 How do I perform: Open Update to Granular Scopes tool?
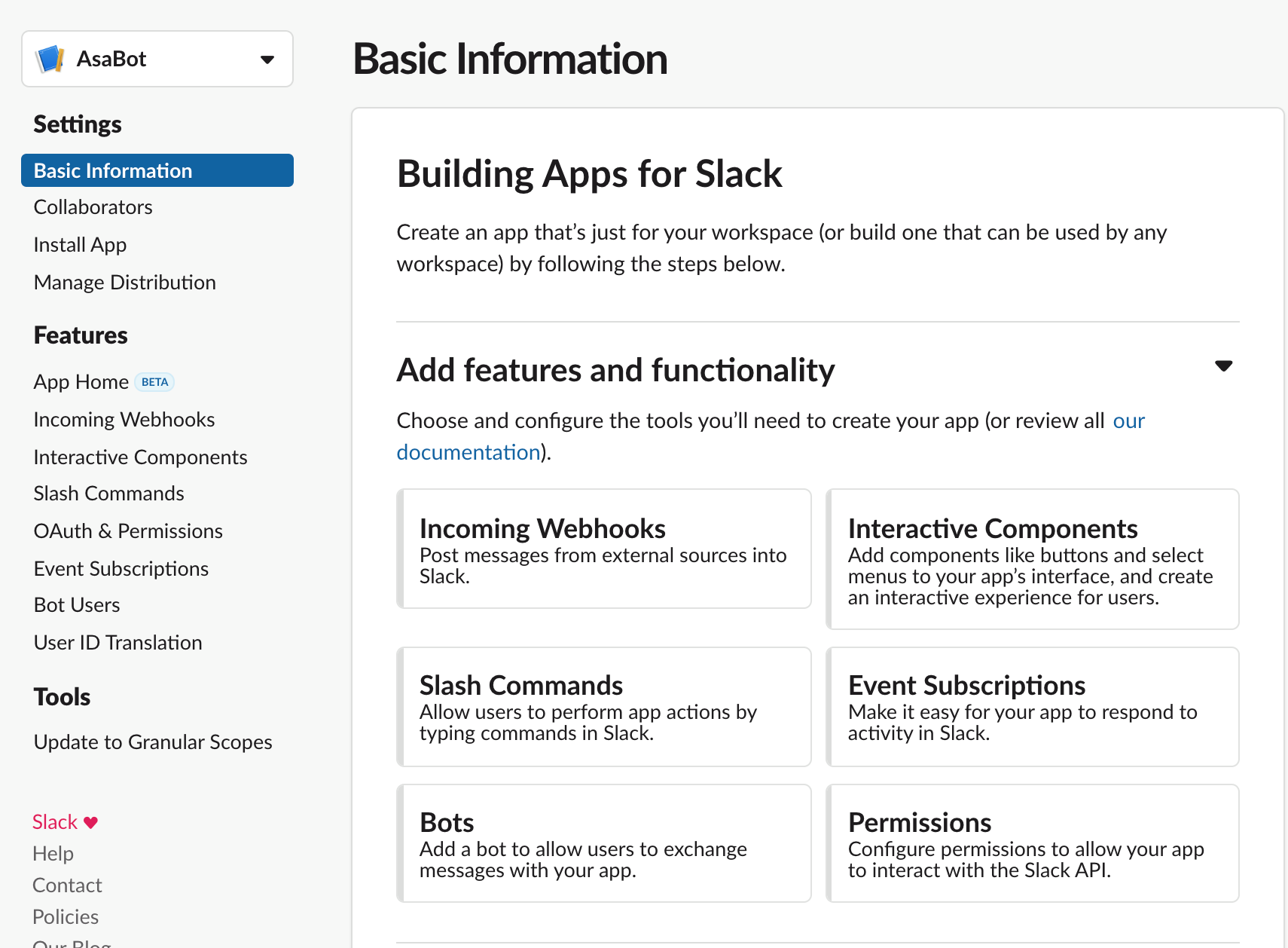pyautogui.click(x=153, y=742)
